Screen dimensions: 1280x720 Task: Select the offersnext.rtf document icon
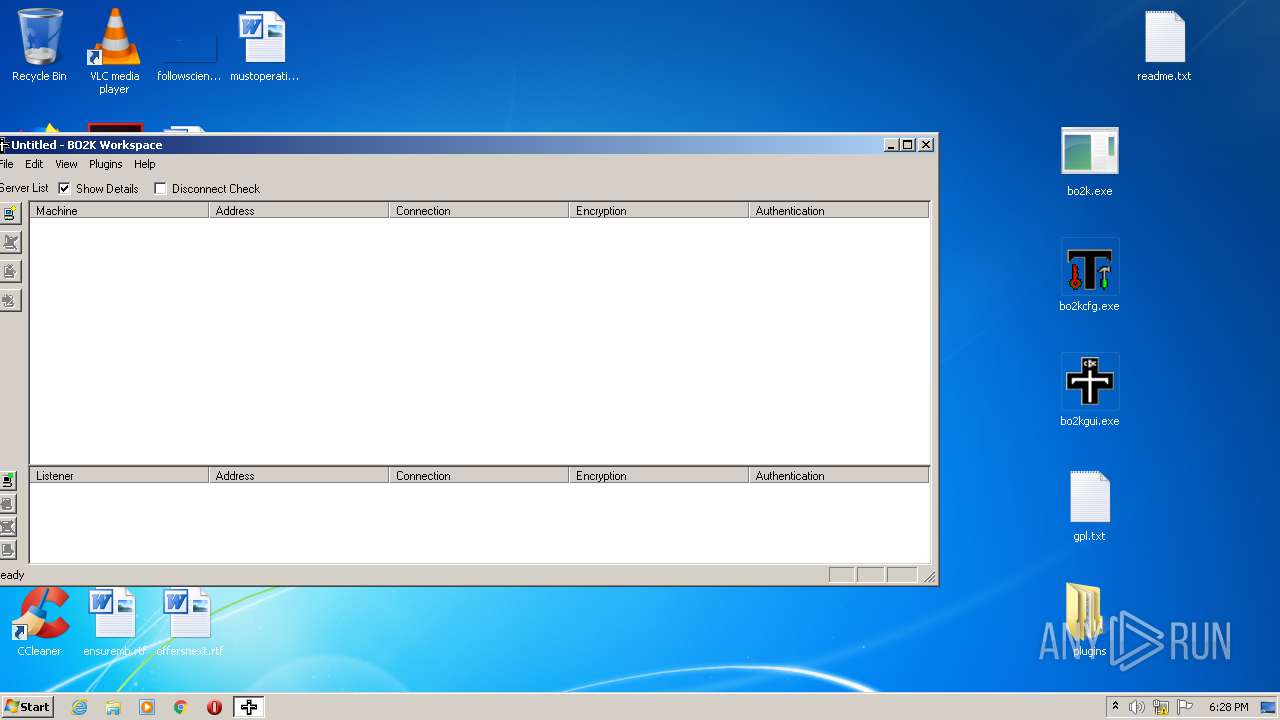[x=189, y=621]
